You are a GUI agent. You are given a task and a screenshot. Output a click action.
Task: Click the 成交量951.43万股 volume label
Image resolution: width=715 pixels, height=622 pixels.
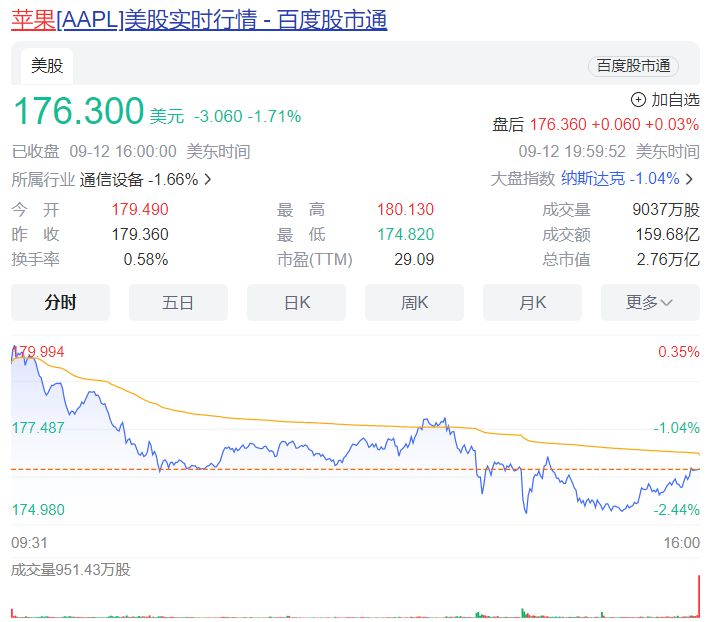coord(70,570)
